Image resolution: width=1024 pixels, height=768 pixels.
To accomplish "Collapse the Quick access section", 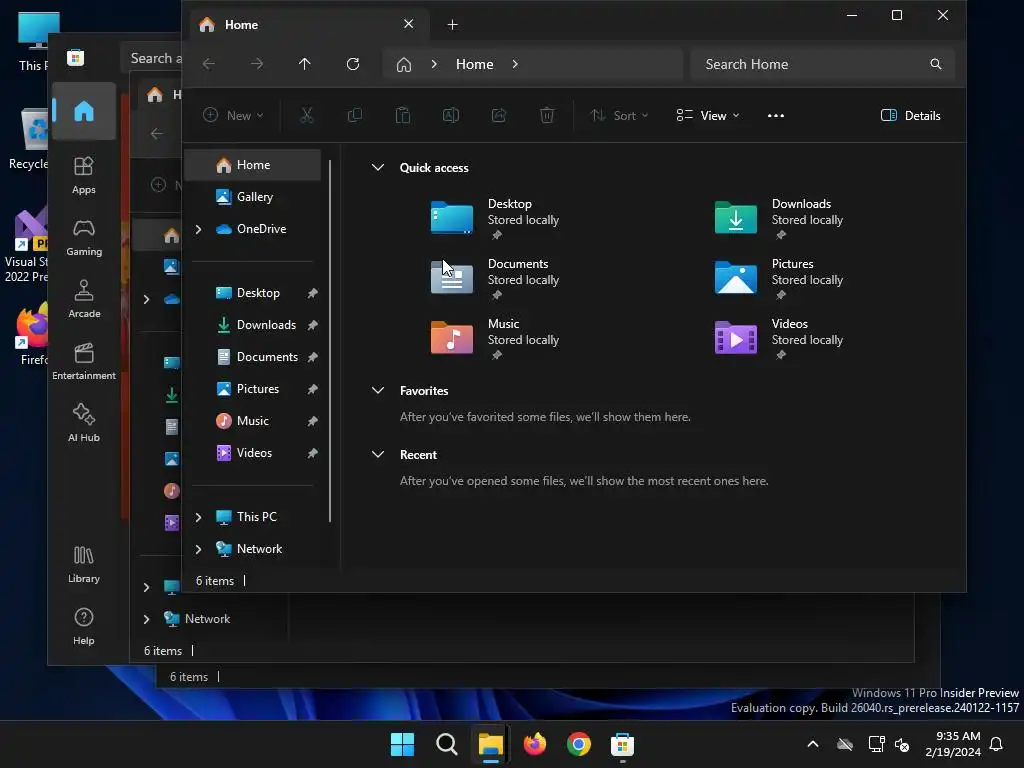I will pos(377,167).
